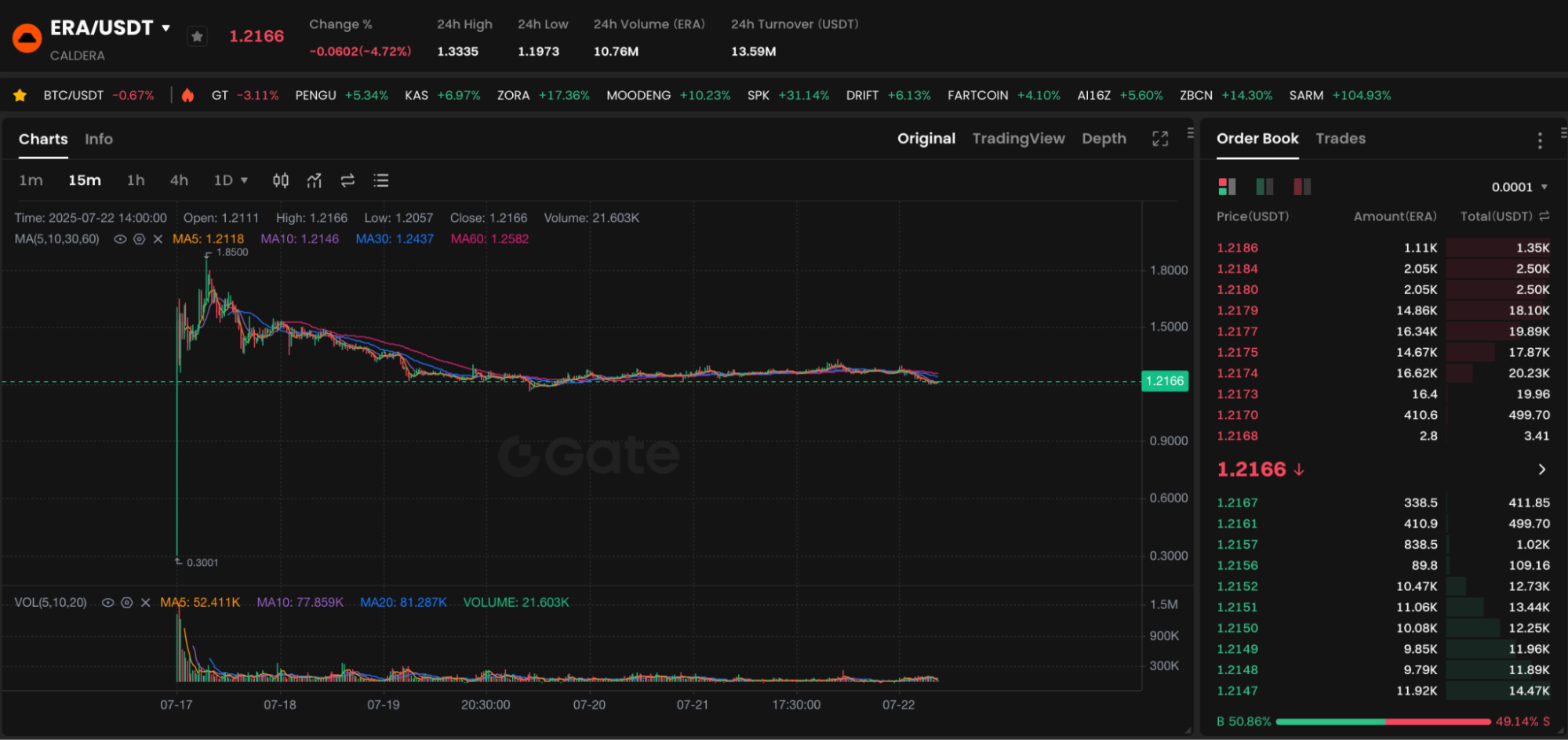Show asks-only red order book view

[x=1302, y=187]
